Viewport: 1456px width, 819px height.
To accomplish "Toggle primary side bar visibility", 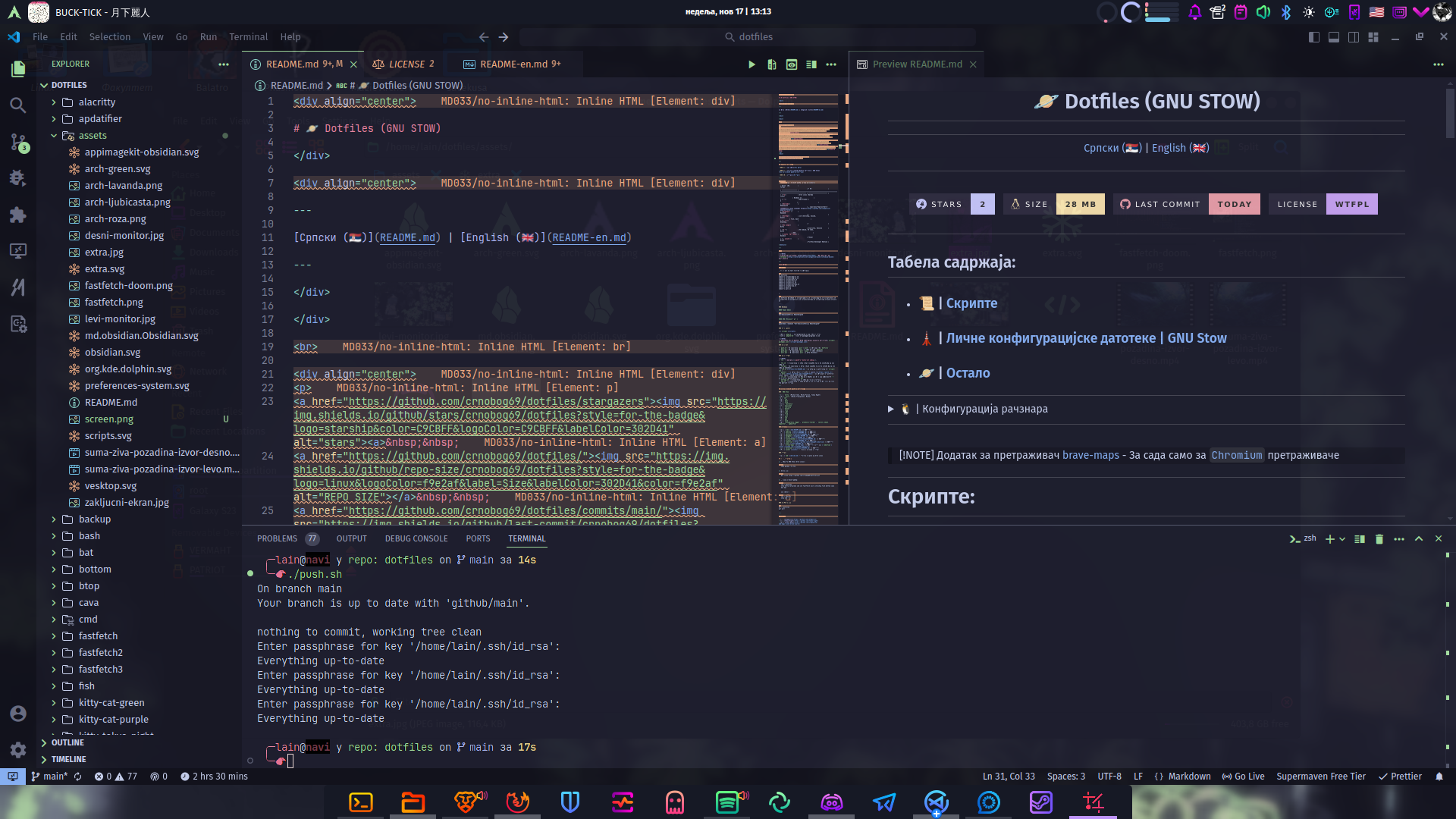I will pos(1314,37).
